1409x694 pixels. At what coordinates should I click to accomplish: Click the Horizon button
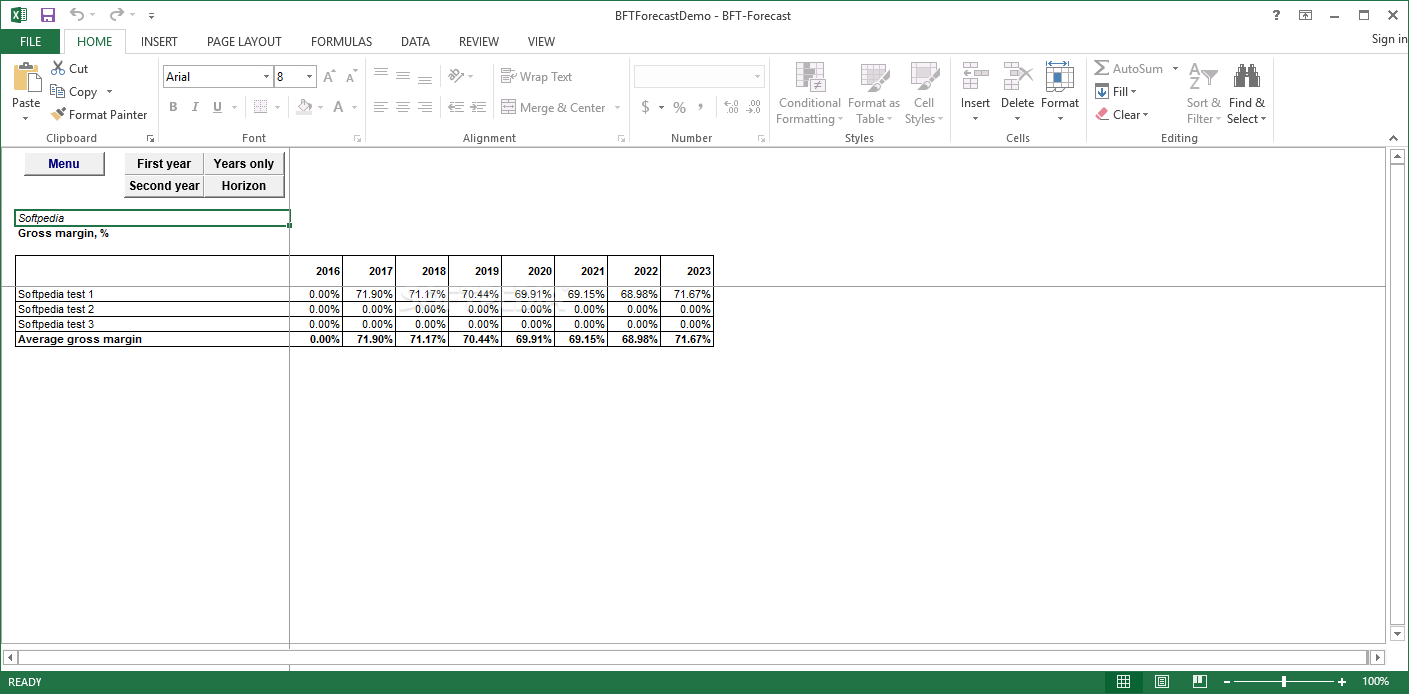(244, 186)
